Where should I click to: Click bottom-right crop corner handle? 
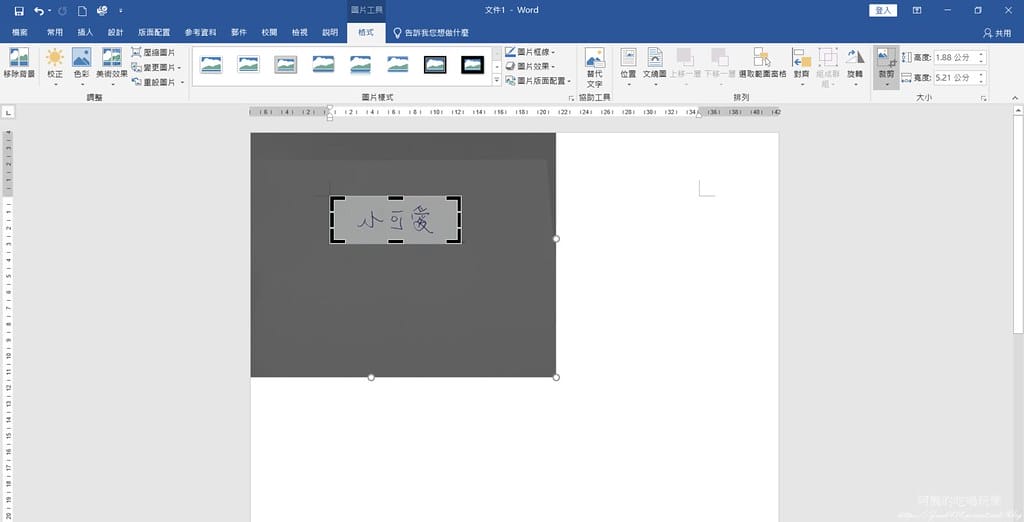[x=456, y=238]
